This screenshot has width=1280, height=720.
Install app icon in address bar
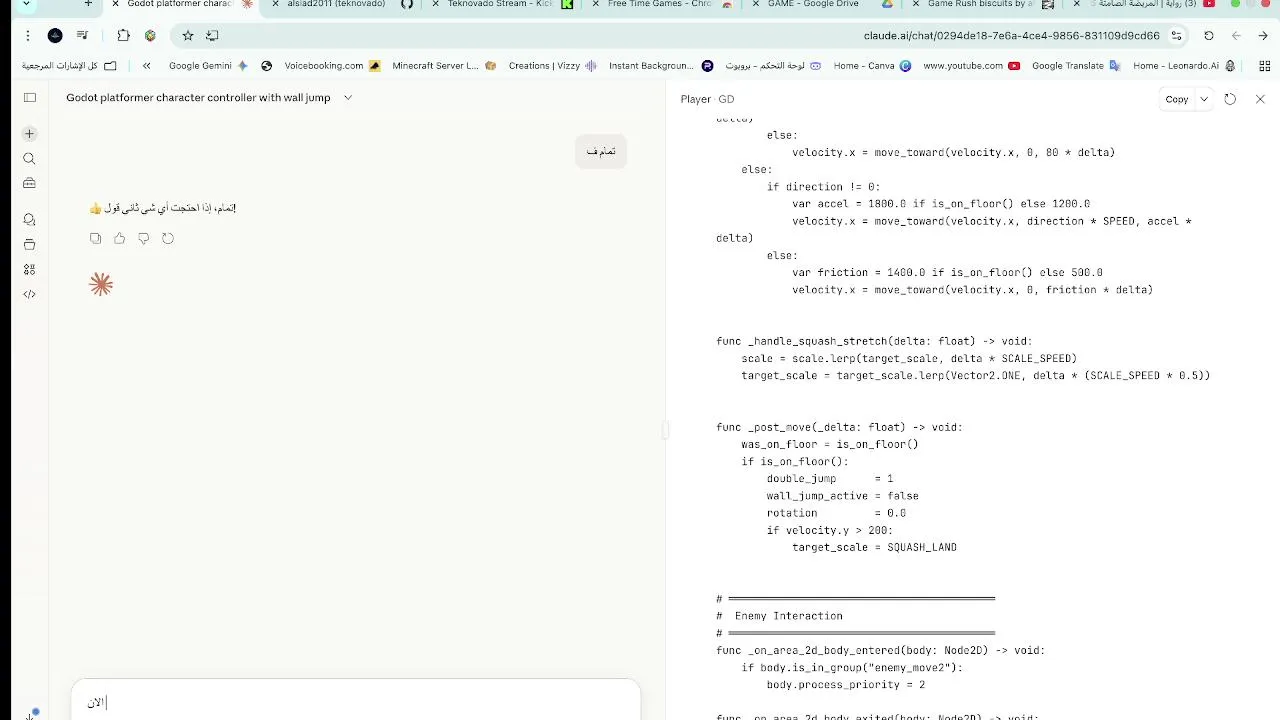coord(212,36)
